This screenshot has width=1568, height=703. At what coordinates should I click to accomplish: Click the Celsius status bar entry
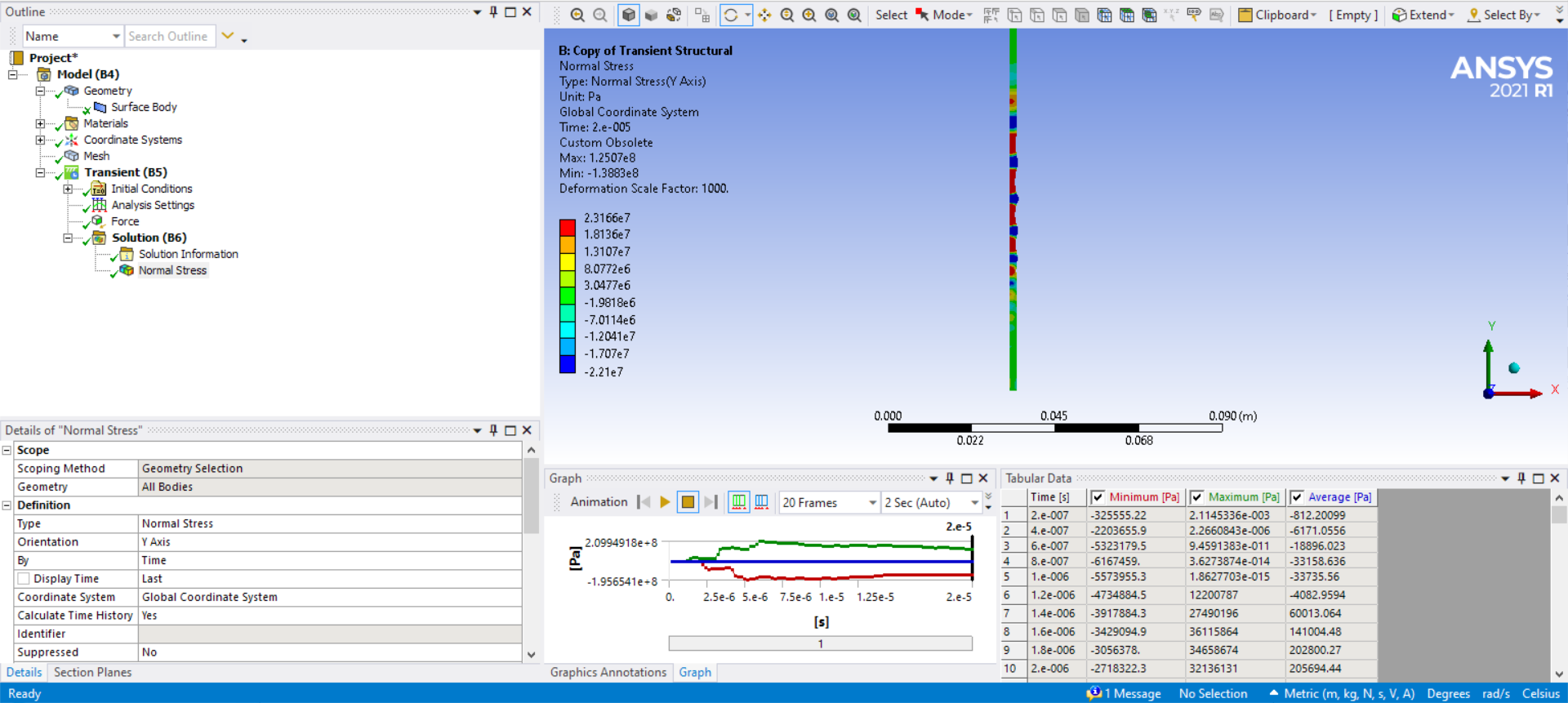point(1540,693)
